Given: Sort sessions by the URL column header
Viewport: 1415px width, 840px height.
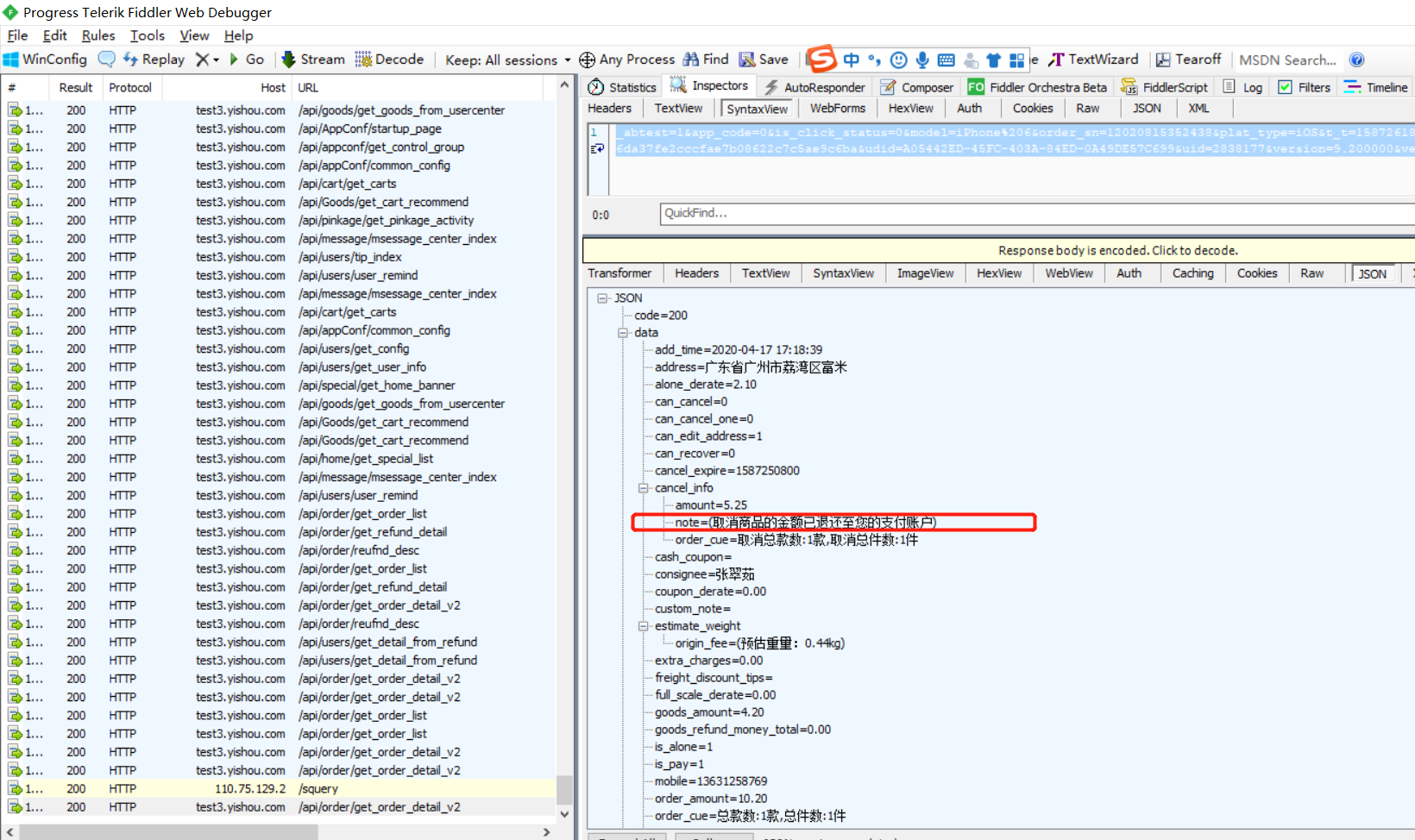Looking at the screenshot, I should [x=418, y=87].
